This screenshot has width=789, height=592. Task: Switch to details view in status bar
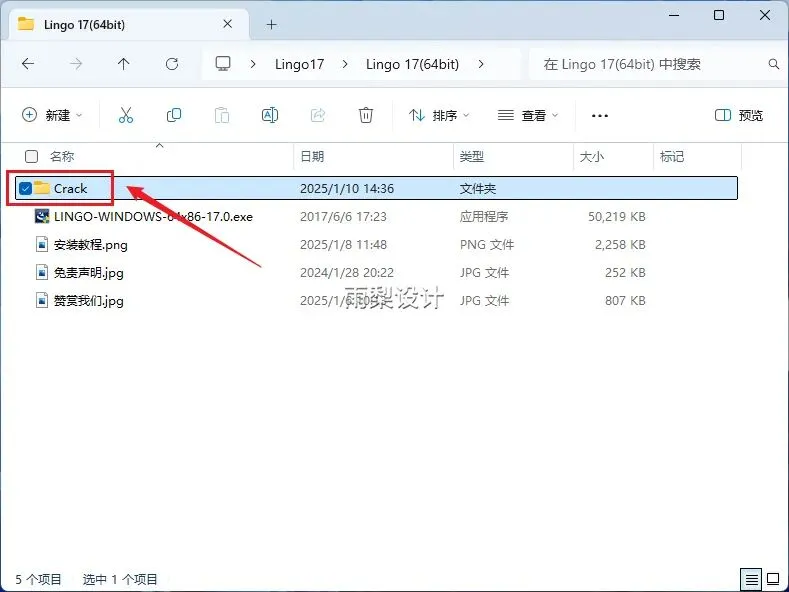751,579
